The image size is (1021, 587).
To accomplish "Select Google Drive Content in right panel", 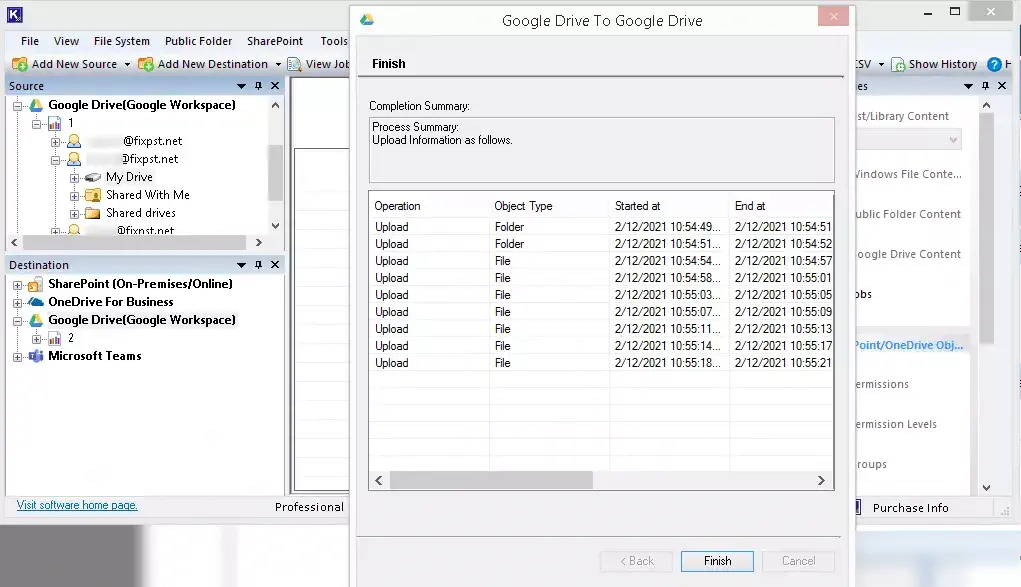I will [x=908, y=254].
